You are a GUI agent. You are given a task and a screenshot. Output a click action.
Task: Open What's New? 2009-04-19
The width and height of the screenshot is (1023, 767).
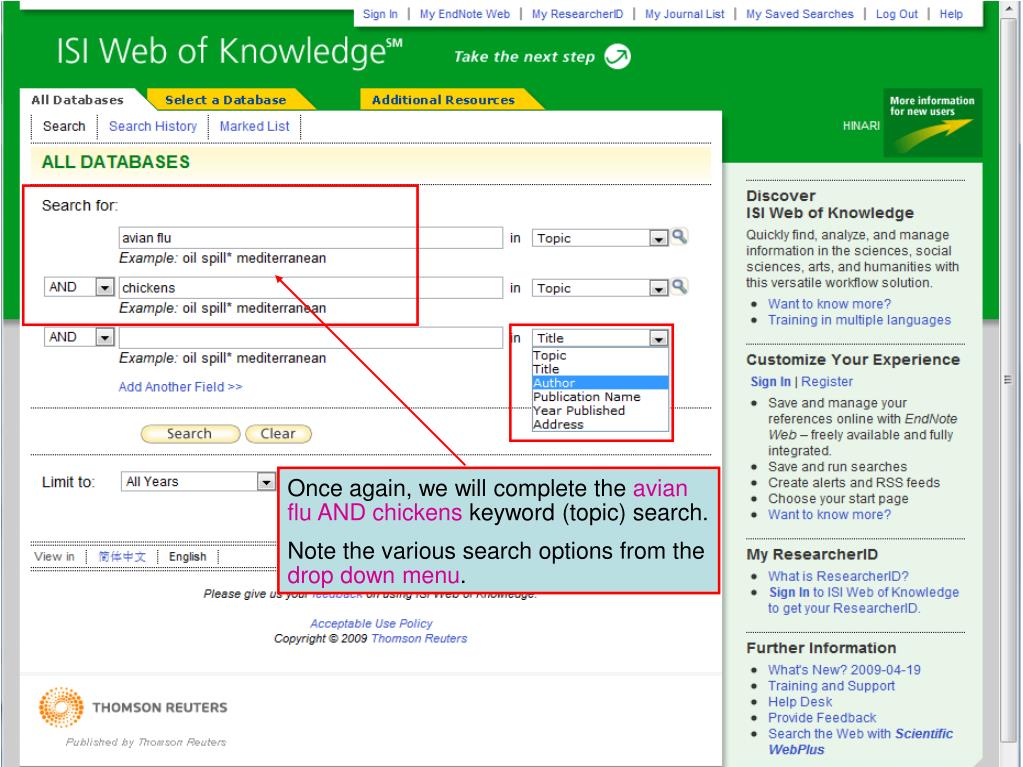coord(844,670)
